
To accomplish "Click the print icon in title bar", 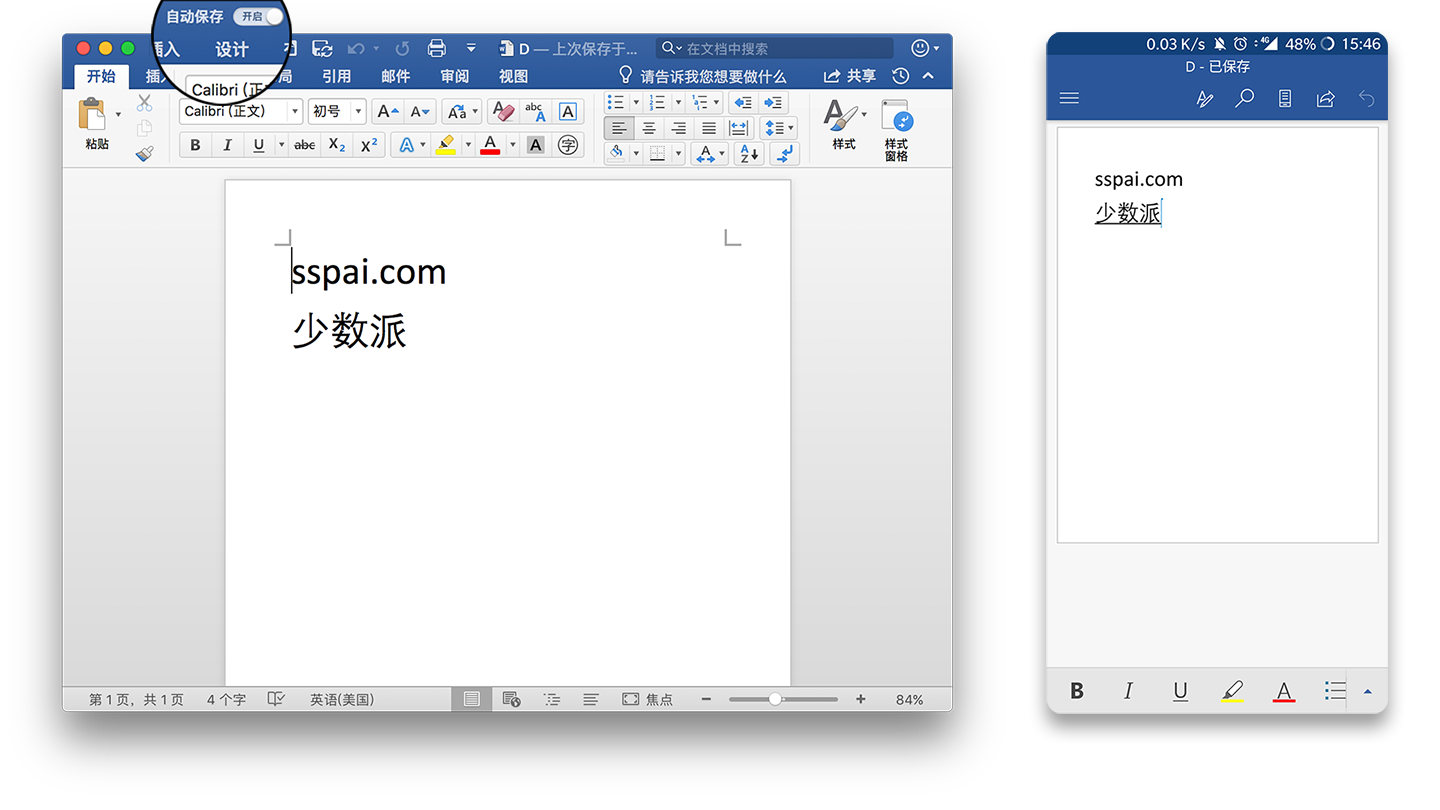I will pos(436,48).
